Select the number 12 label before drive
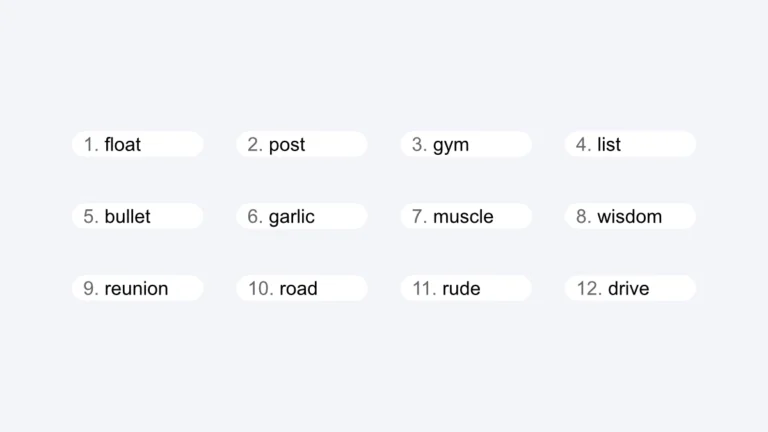 point(590,289)
